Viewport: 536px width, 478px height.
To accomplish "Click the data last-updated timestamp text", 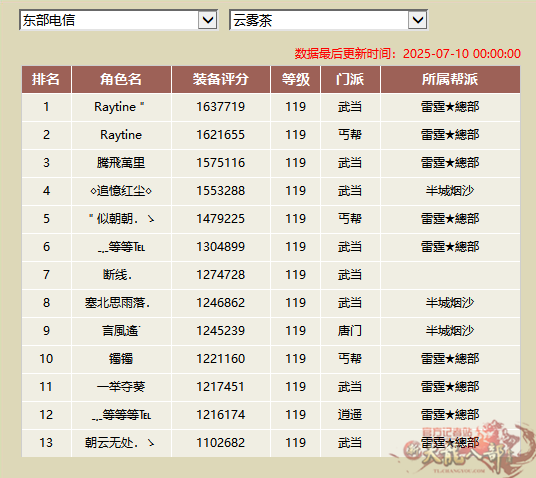I will point(408,54).
